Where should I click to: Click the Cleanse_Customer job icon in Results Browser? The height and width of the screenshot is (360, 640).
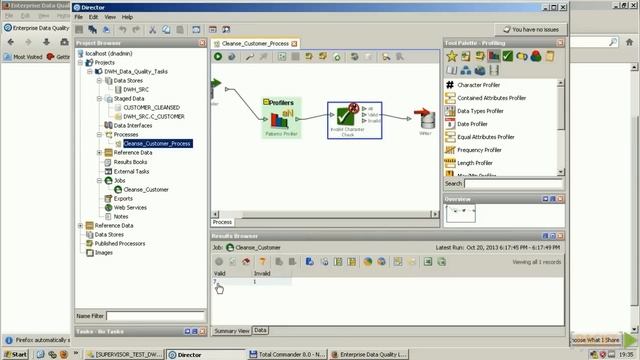[230, 247]
